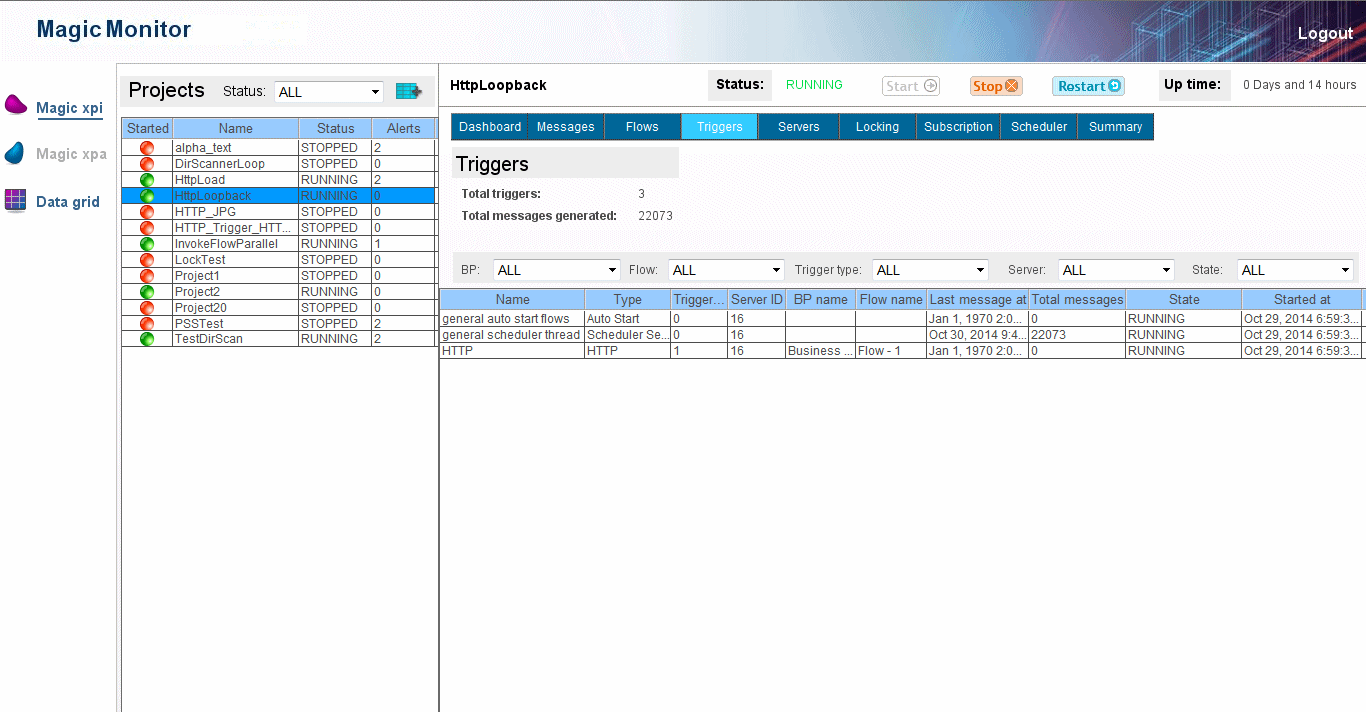Select the PSSTest project name
The height and width of the screenshot is (712, 1366).
(x=199, y=324)
